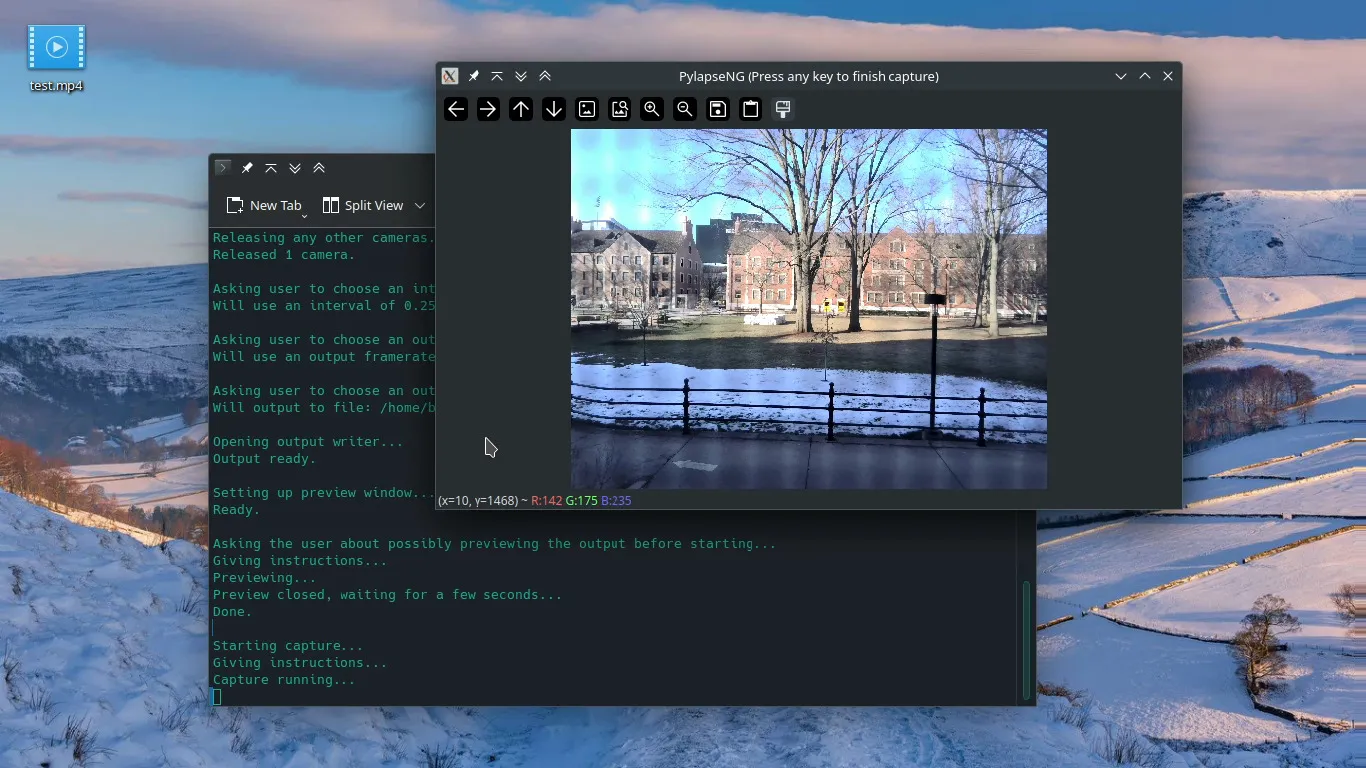The height and width of the screenshot is (768, 1366).
Task: Click the 'Starting capture...' terminal line
Action: [x=288, y=646]
